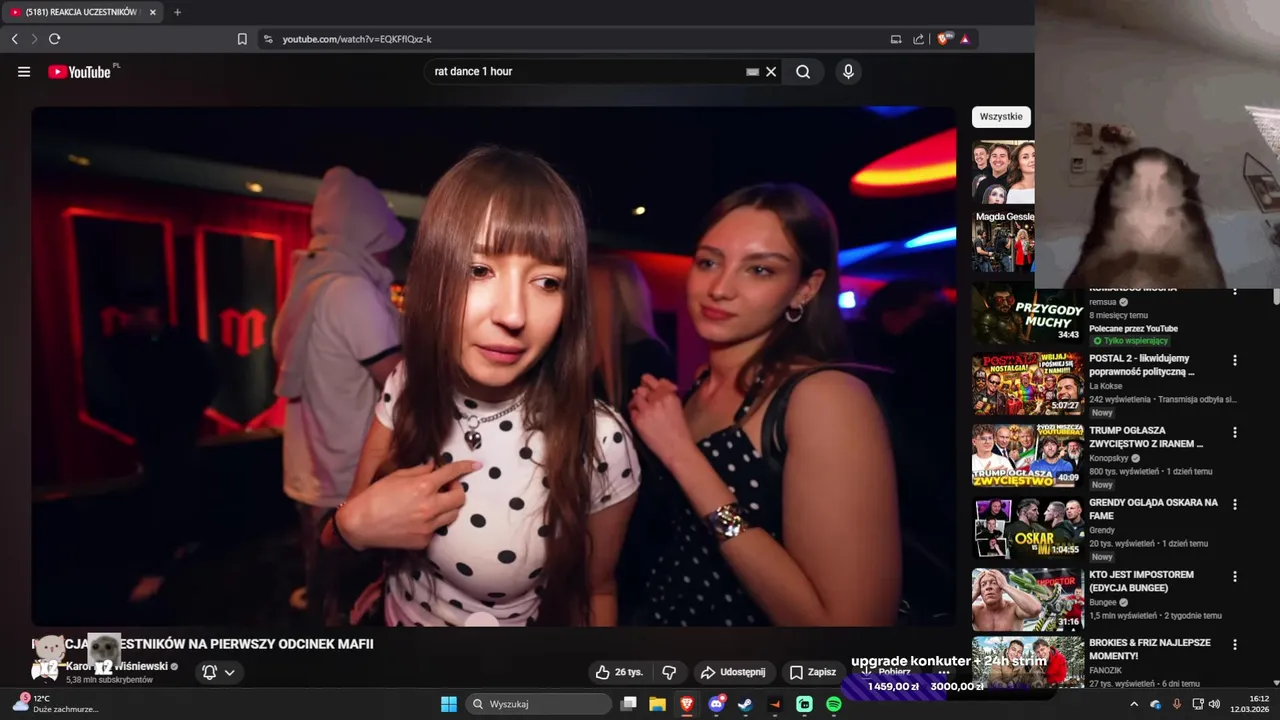Open TRUMP OGŁASZA ZWYCIĘSTWO thumbnail
This screenshot has width=1280, height=720.
(x=1028, y=455)
